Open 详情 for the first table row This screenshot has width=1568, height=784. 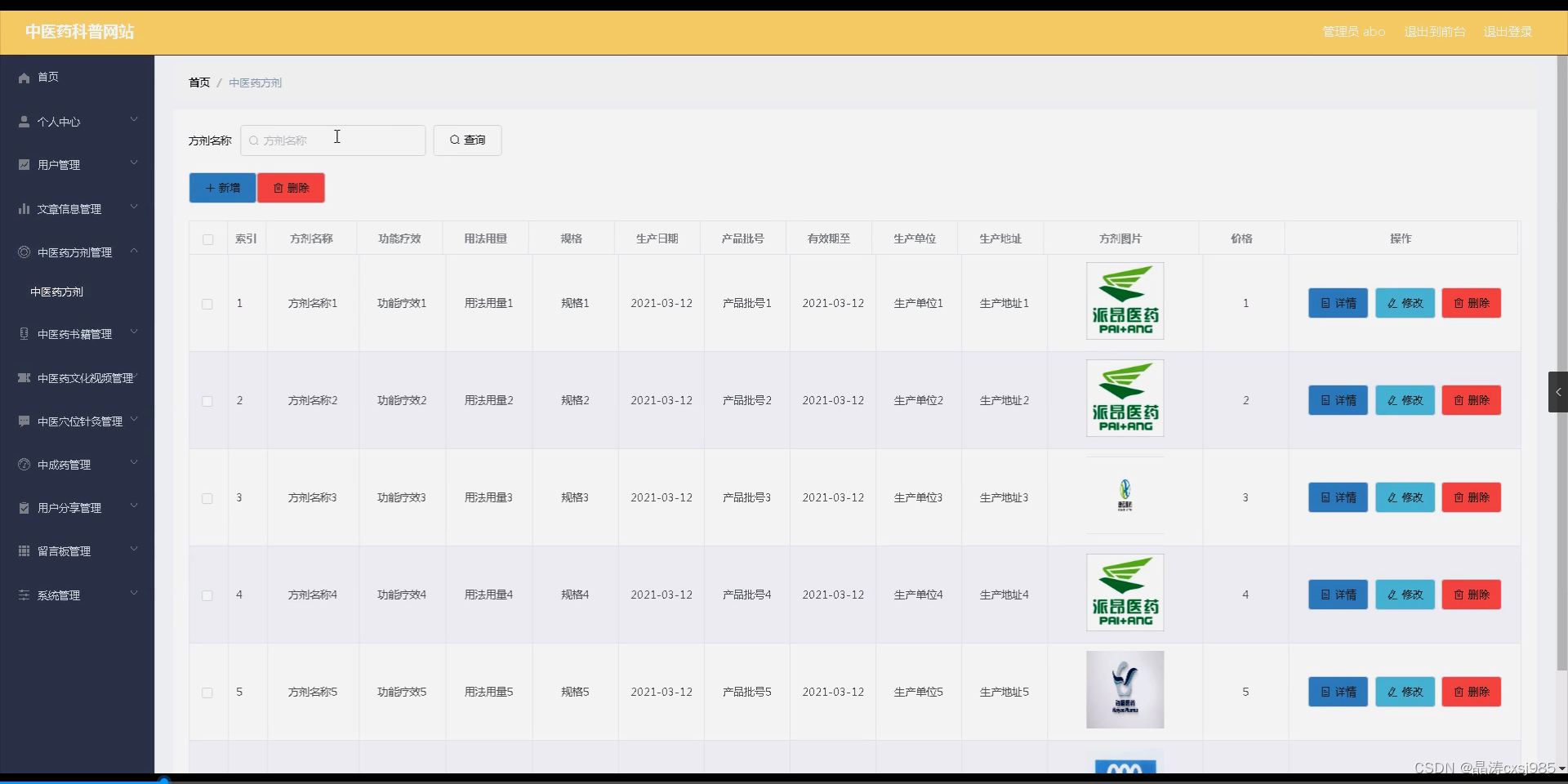pos(1338,303)
